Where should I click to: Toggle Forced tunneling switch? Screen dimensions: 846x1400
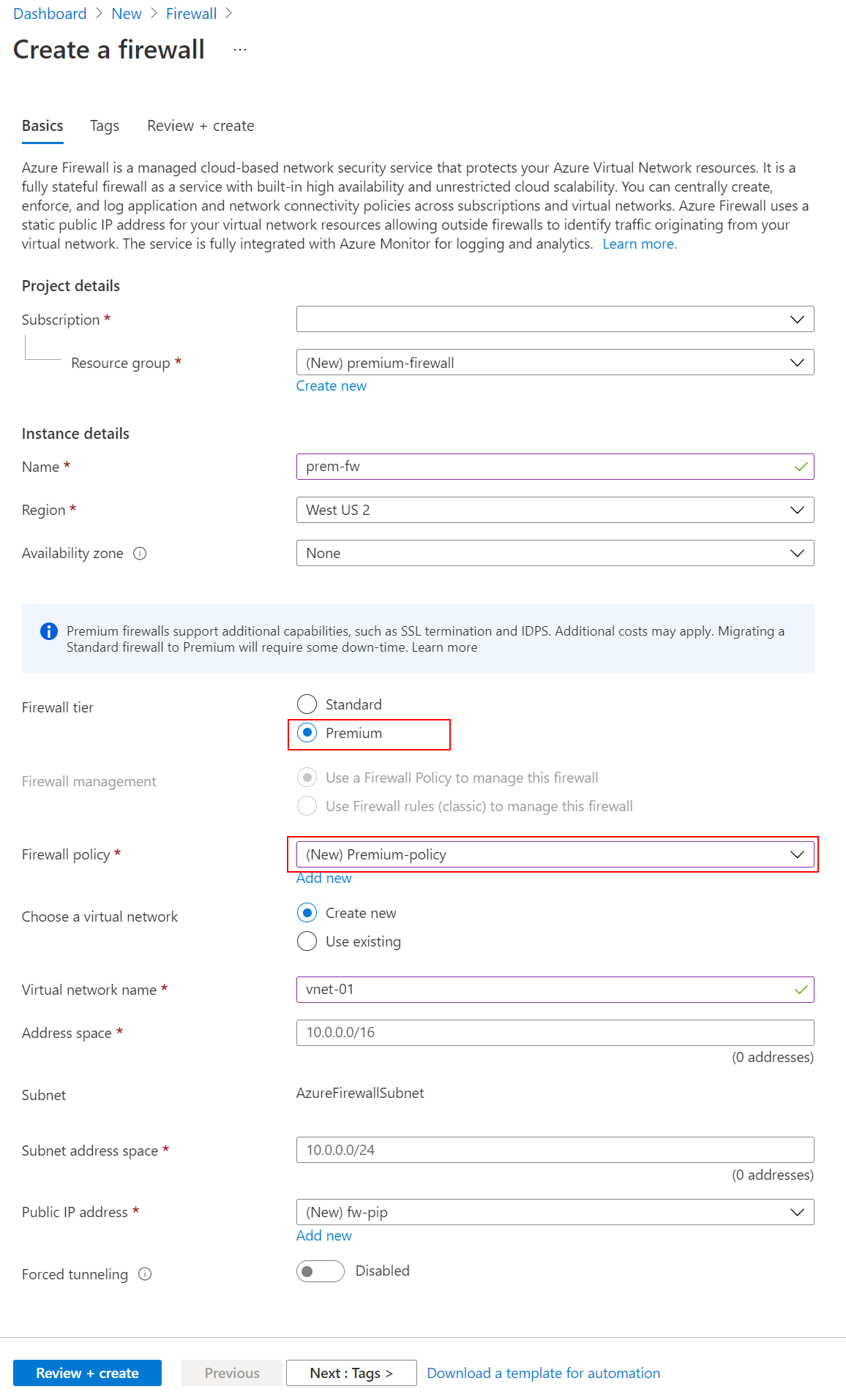pyautogui.click(x=321, y=1271)
